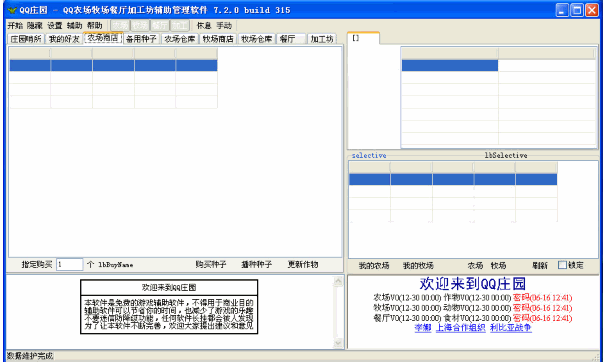Open the 牧场商店 tab
The width and height of the screenshot is (605, 362).
218,39
